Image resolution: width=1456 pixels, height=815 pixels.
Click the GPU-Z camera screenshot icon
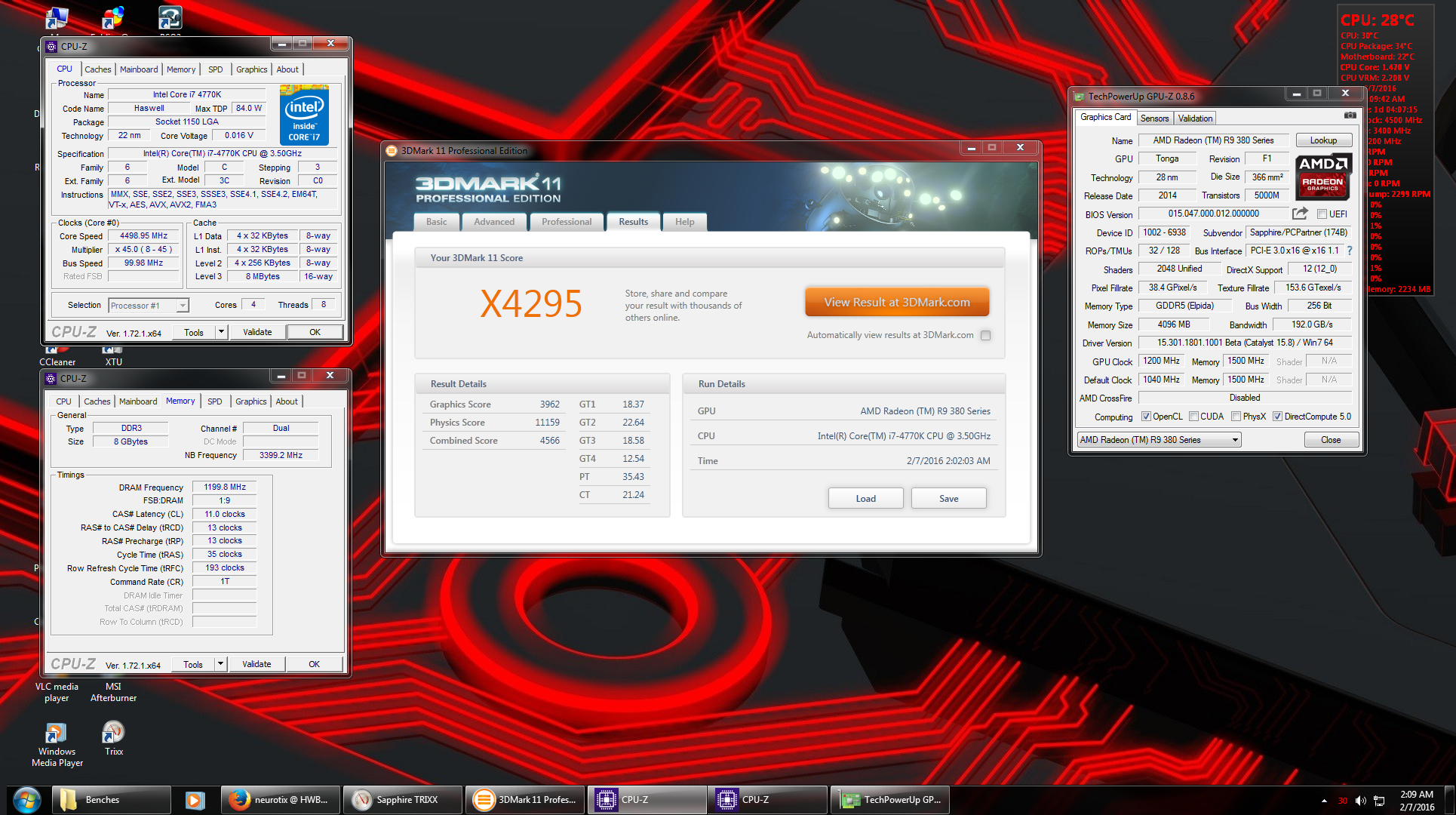[1350, 115]
